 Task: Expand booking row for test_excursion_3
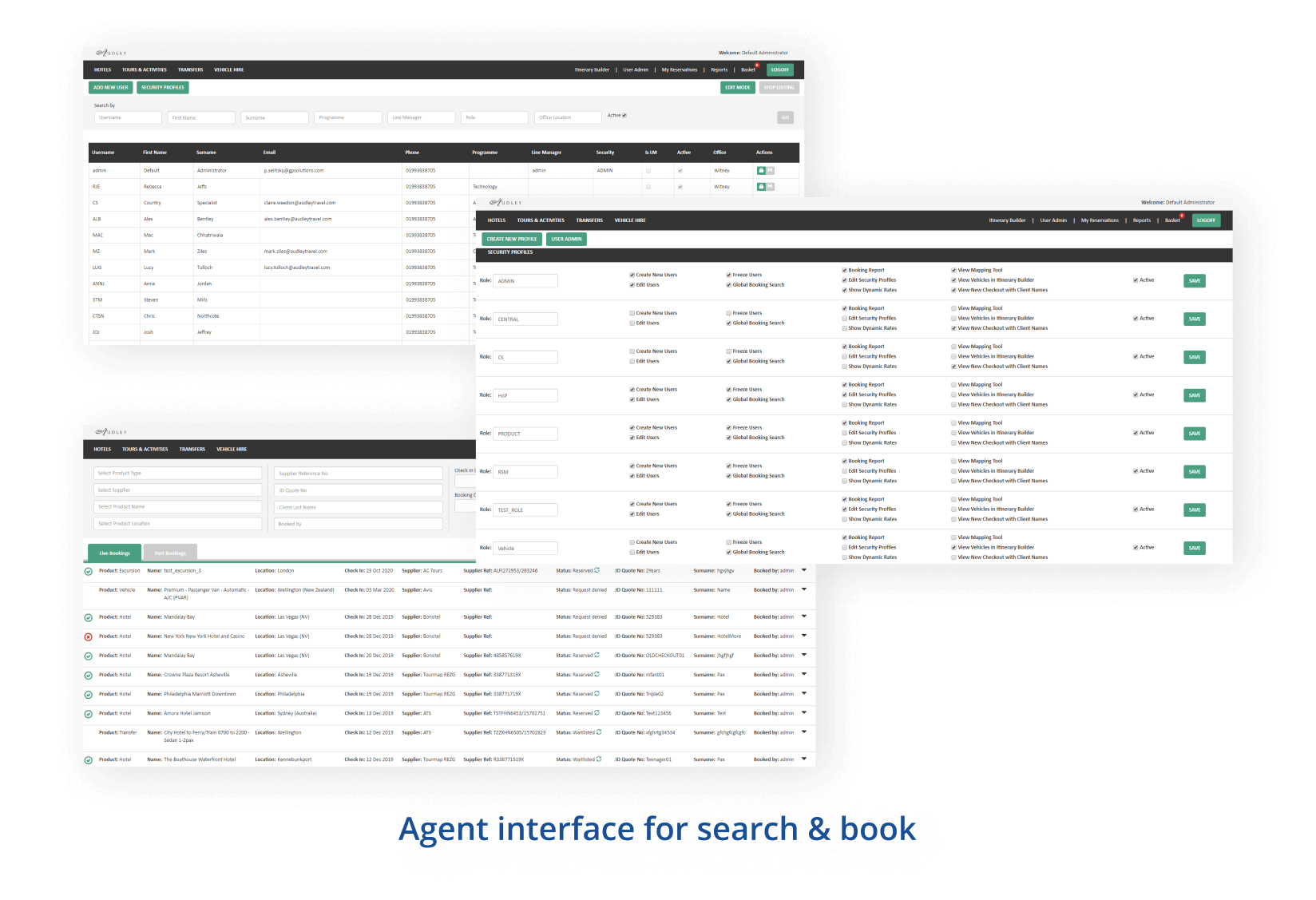[x=804, y=570]
